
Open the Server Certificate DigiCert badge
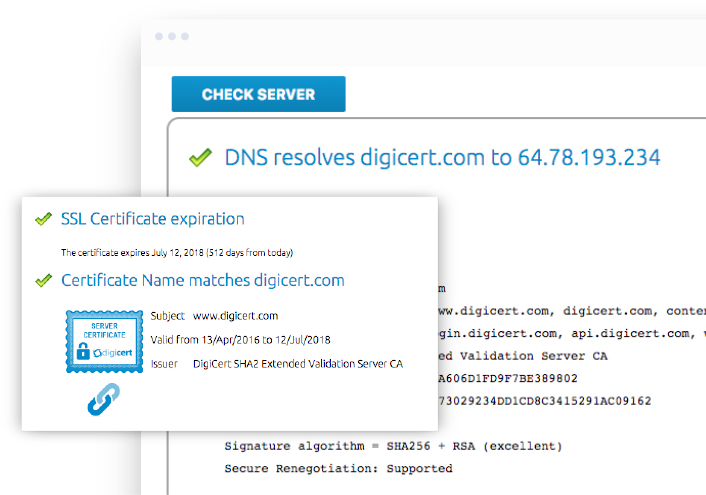coord(104,341)
